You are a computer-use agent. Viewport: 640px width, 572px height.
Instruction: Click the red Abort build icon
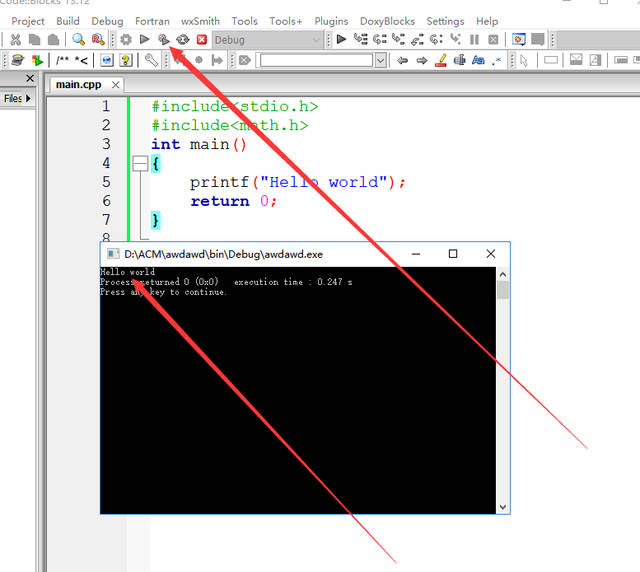202,40
